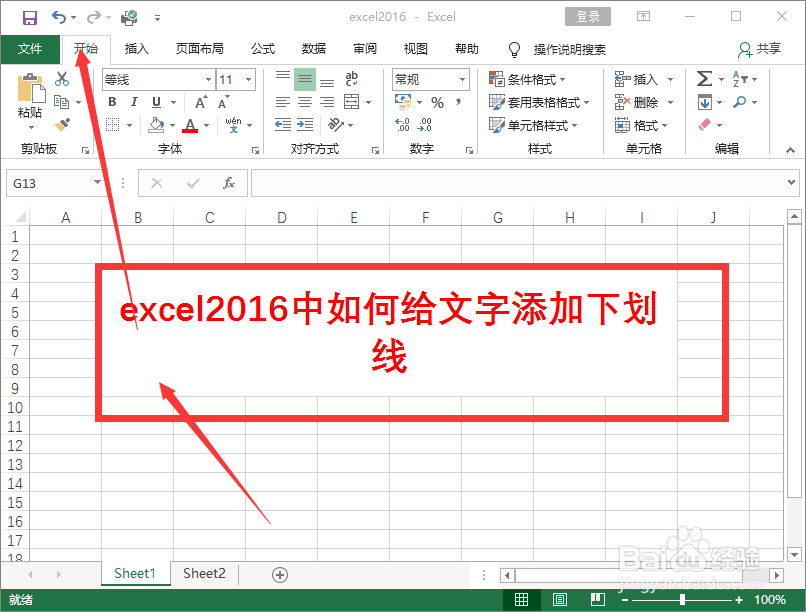Image resolution: width=806 pixels, height=612 pixels.
Task: Open 套用表格格式 table format menu
Action: coord(539,102)
